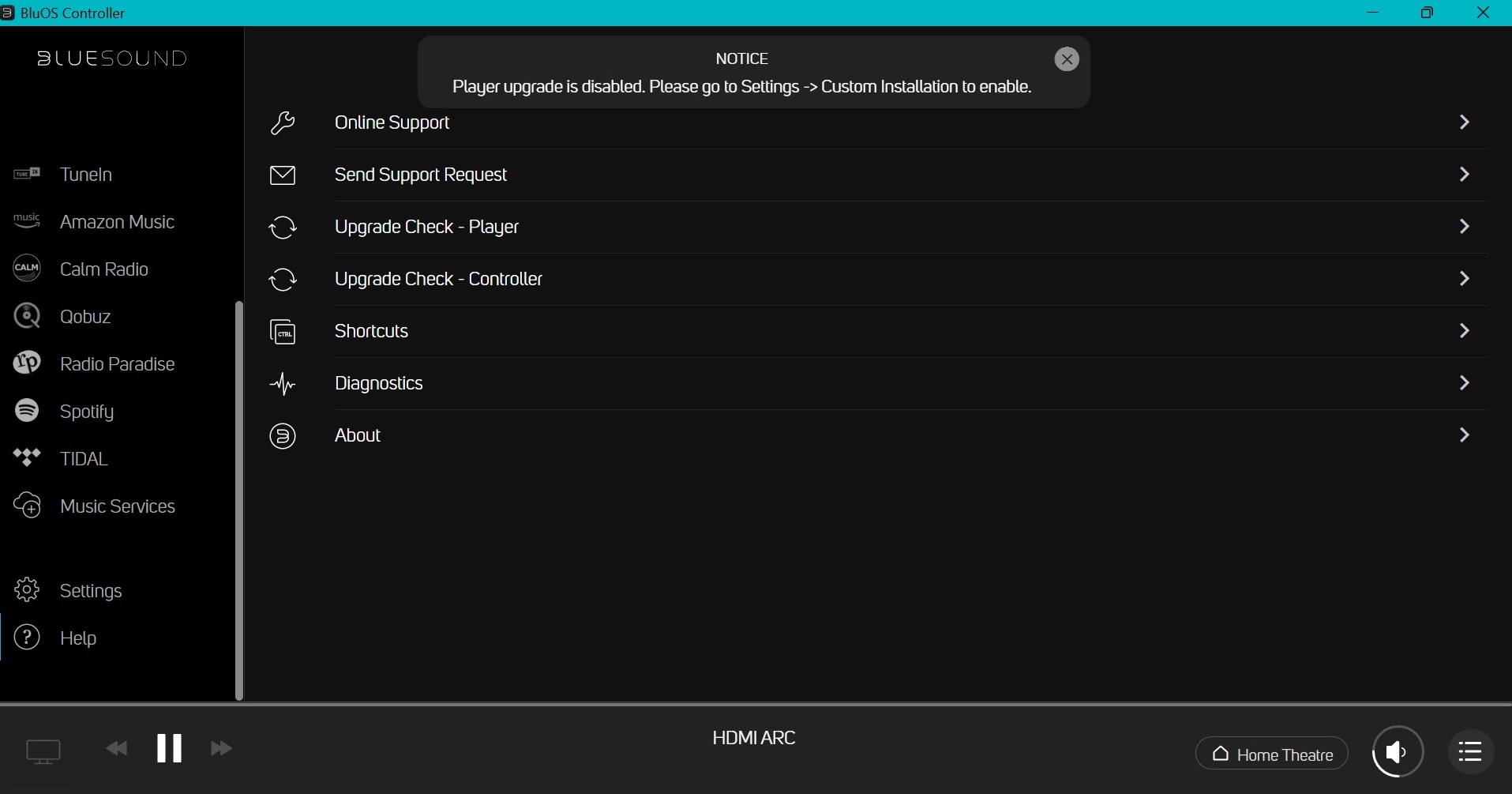Expand the About row chevron

point(1464,435)
